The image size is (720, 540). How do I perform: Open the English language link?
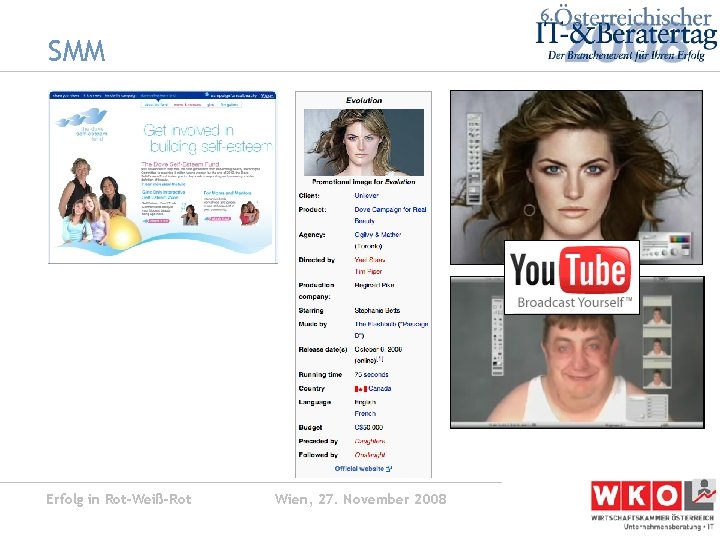click(x=365, y=402)
